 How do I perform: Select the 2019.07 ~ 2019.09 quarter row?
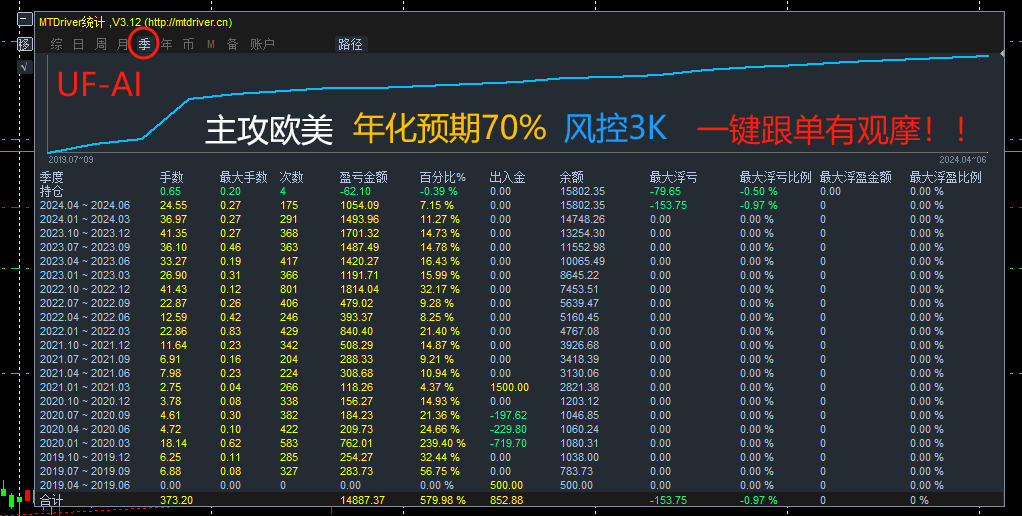[x=519, y=472]
